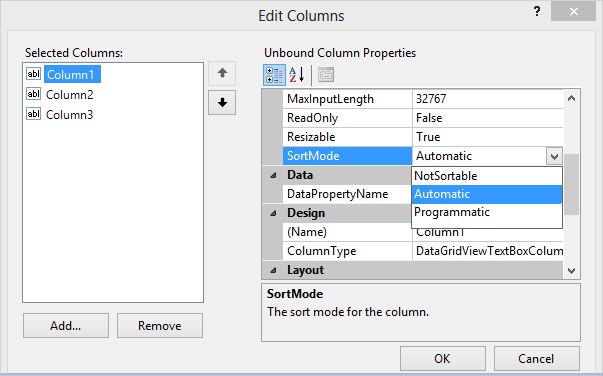Choose Programmatic from the SortMode list

pos(487,212)
